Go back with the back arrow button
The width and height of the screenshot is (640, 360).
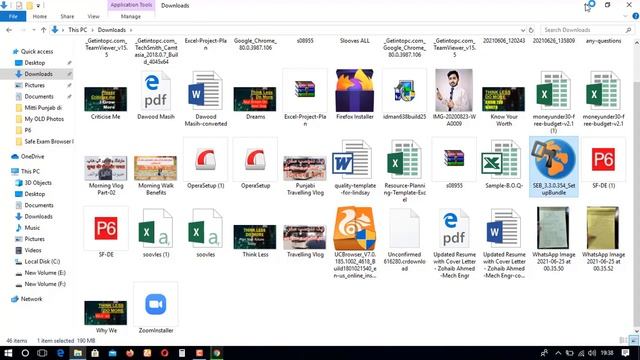9,30
